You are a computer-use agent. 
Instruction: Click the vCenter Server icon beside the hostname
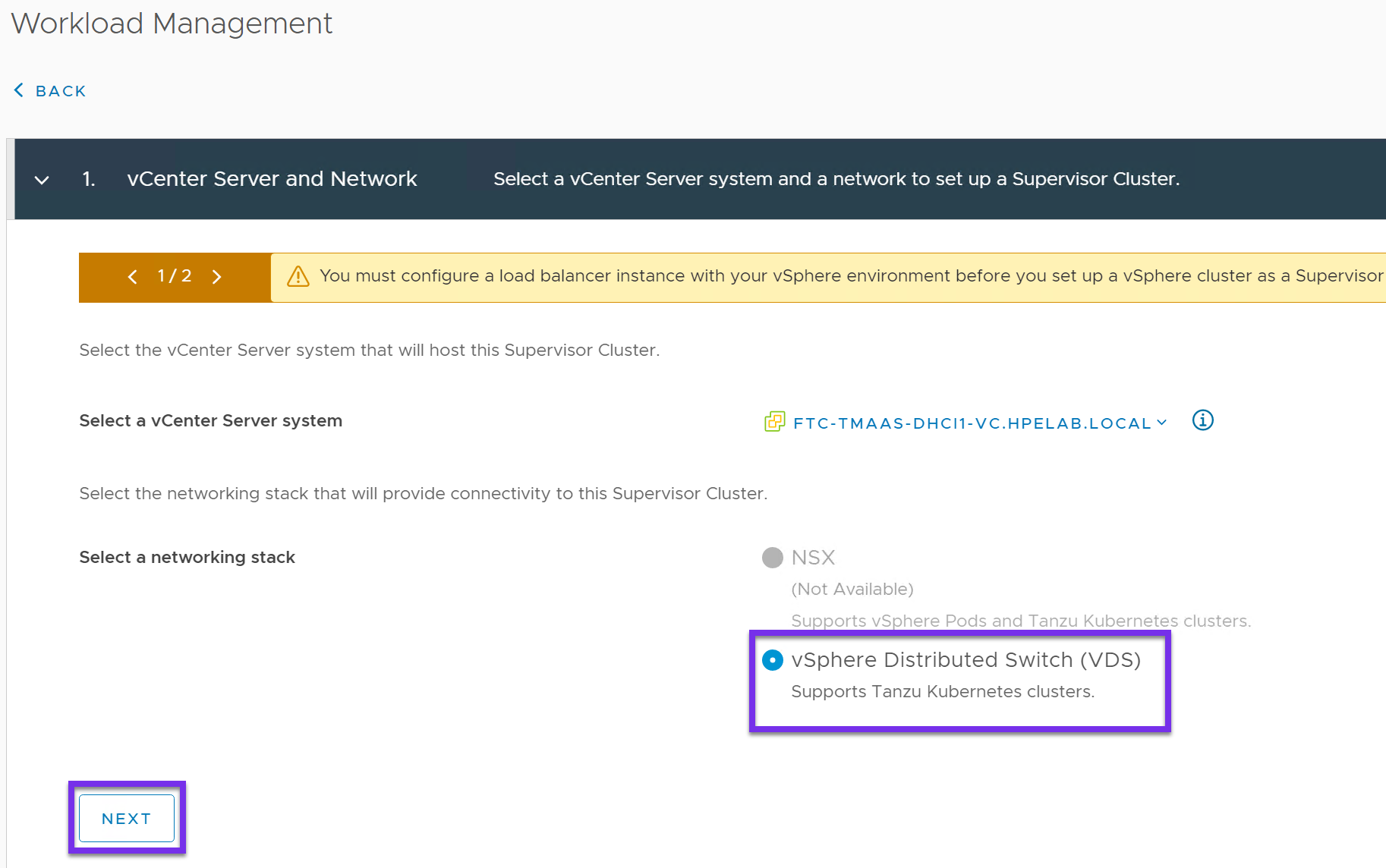click(774, 421)
